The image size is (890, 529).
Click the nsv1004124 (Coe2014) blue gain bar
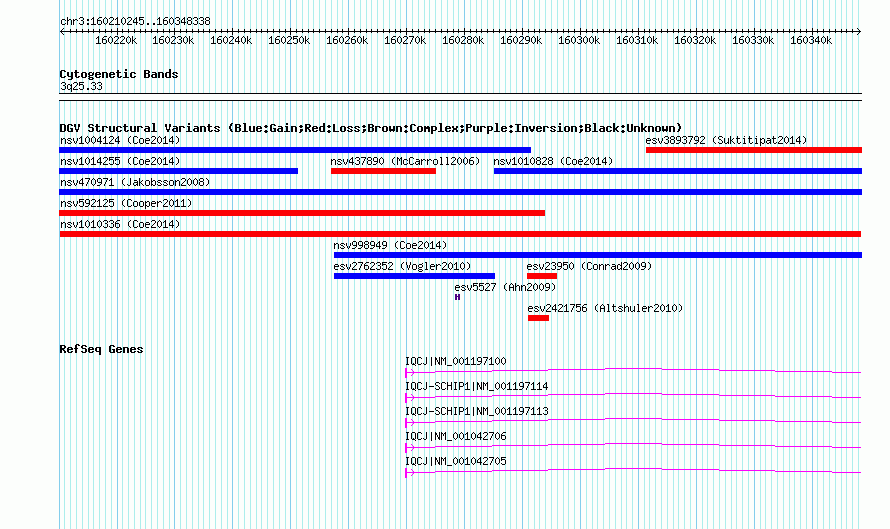(x=295, y=150)
